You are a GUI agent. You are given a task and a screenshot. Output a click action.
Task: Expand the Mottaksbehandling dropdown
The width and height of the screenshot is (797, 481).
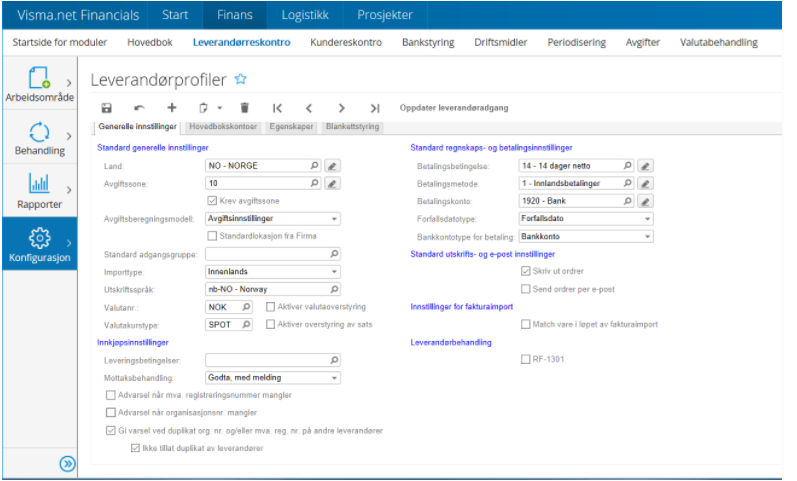click(x=273, y=378)
